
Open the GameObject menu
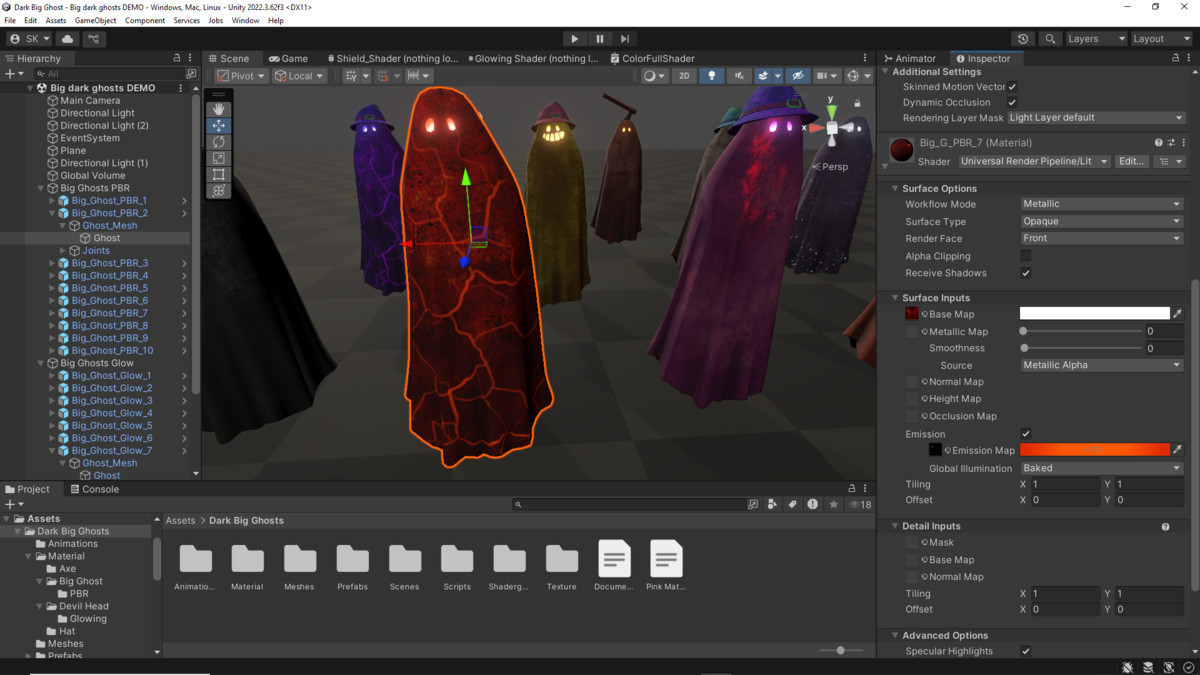tap(94, 19)
